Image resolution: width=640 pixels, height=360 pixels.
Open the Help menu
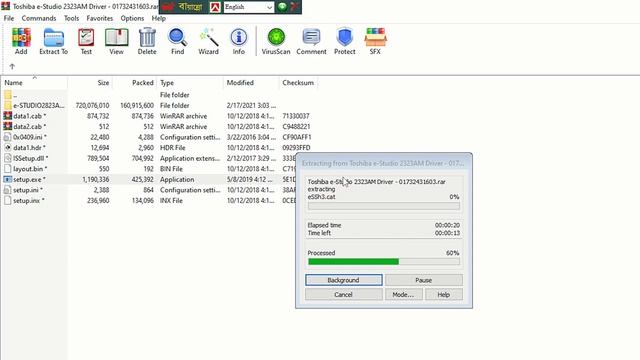tap(158, 18)
